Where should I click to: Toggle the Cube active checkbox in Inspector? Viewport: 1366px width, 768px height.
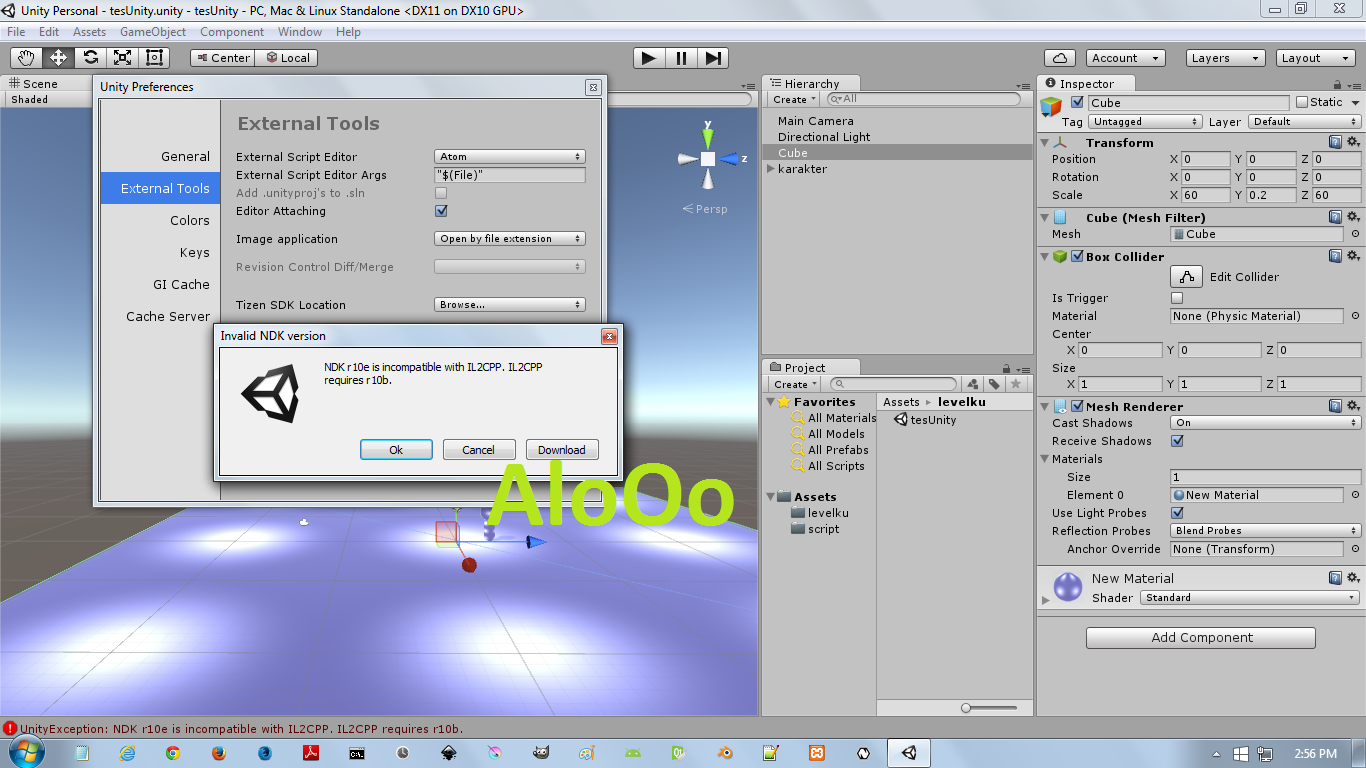point(1077,102)
